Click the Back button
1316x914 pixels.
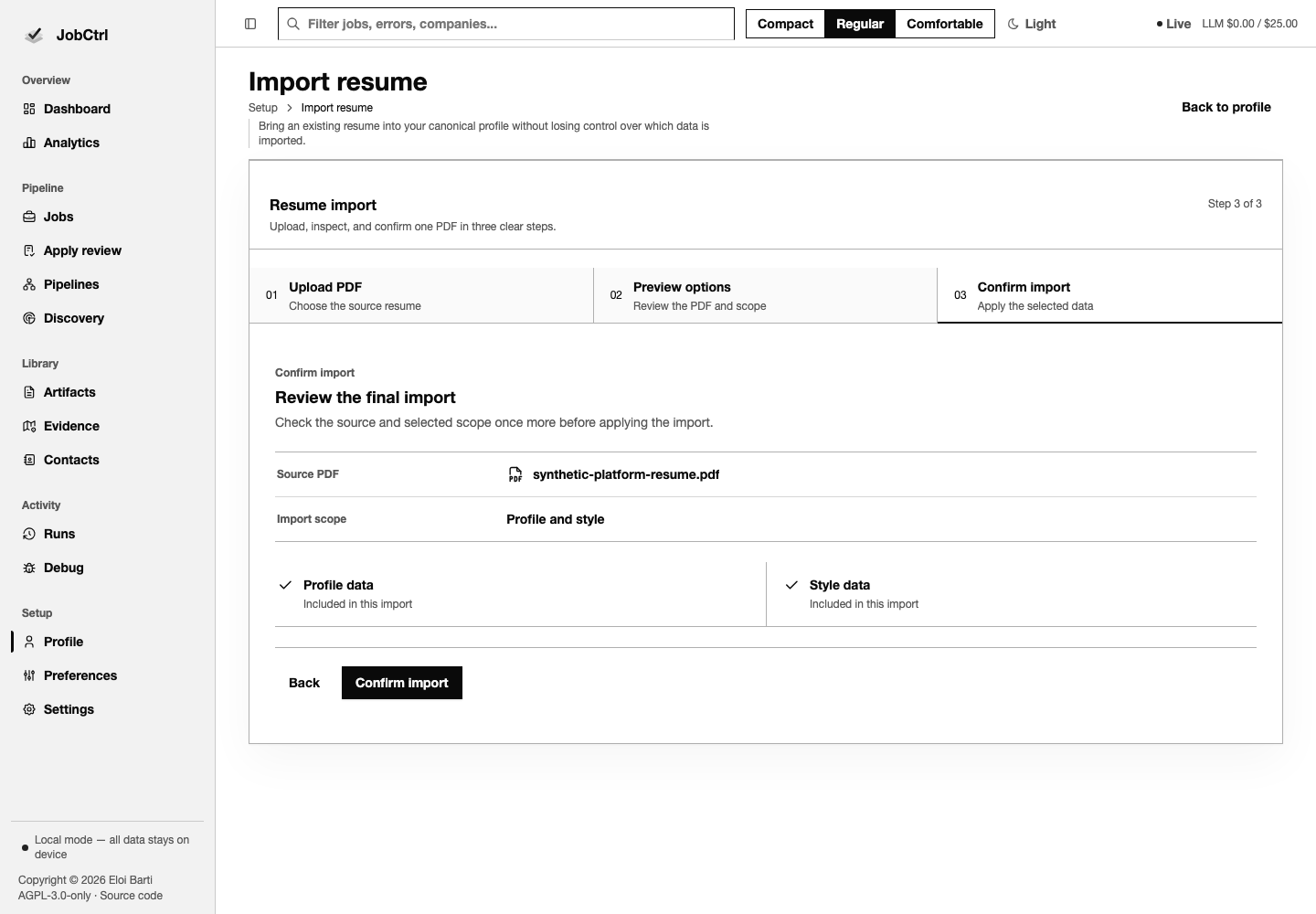tap(304, 683)
